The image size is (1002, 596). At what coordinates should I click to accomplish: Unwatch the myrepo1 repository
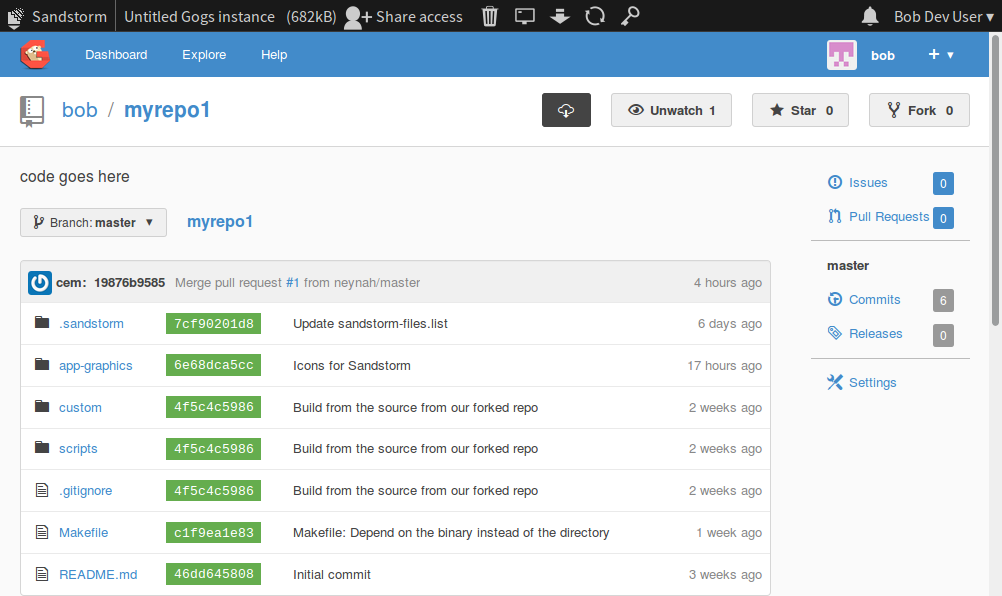tap(671, 110)
